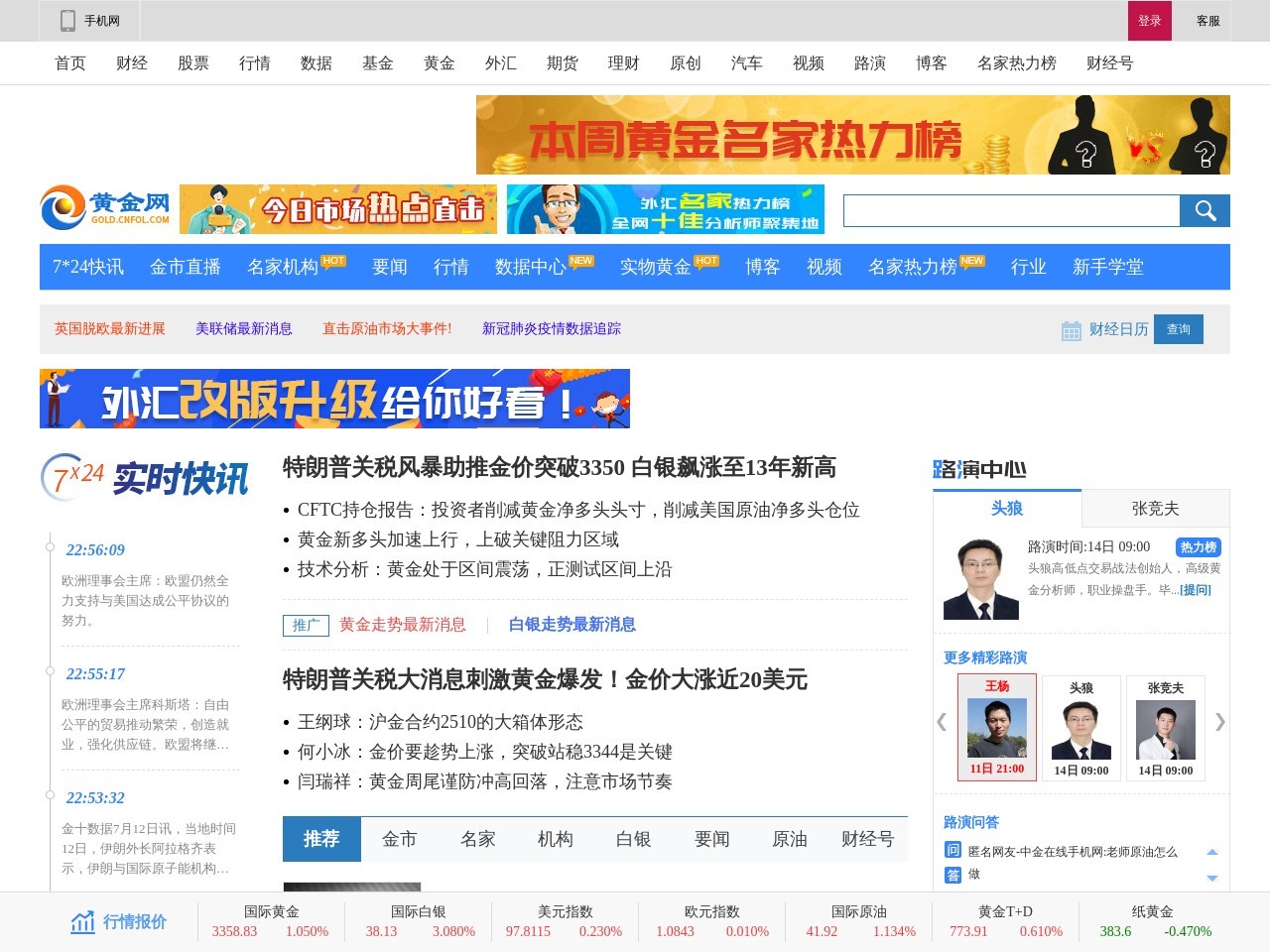The height and width of the screenshot is (952, 1270).
Task: Click the red 登录 button
Action: [x=1150, y=21]
